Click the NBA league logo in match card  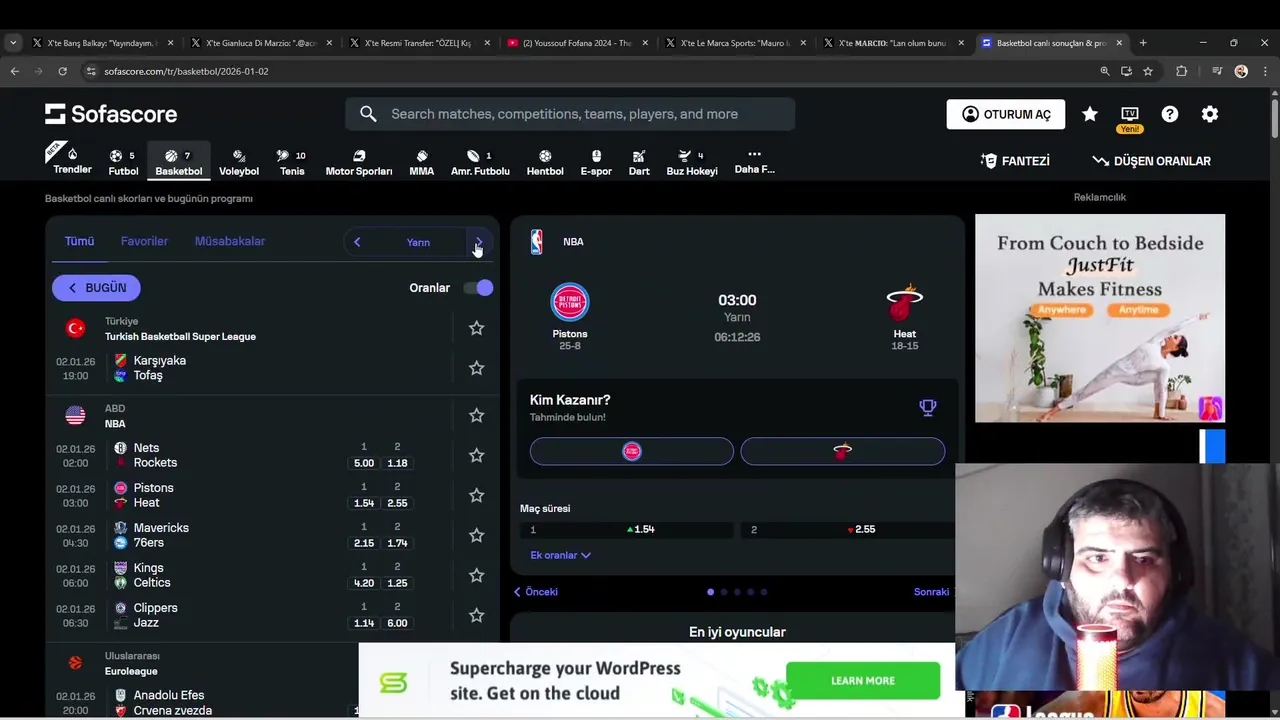537,242
